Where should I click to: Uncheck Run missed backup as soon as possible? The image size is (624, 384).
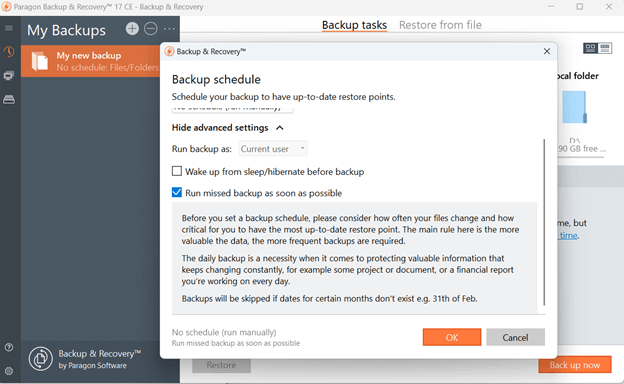click(177, 193)
